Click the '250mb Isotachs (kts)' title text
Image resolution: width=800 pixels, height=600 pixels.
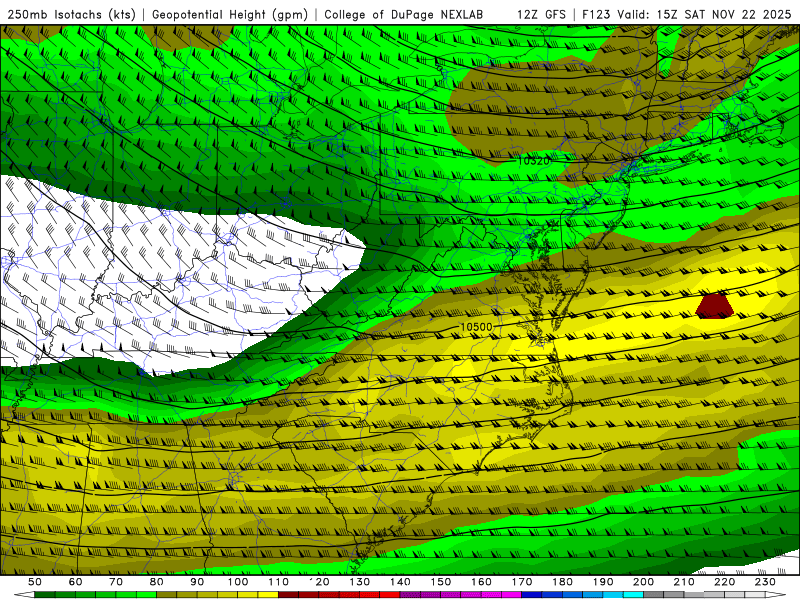(72, 15)
